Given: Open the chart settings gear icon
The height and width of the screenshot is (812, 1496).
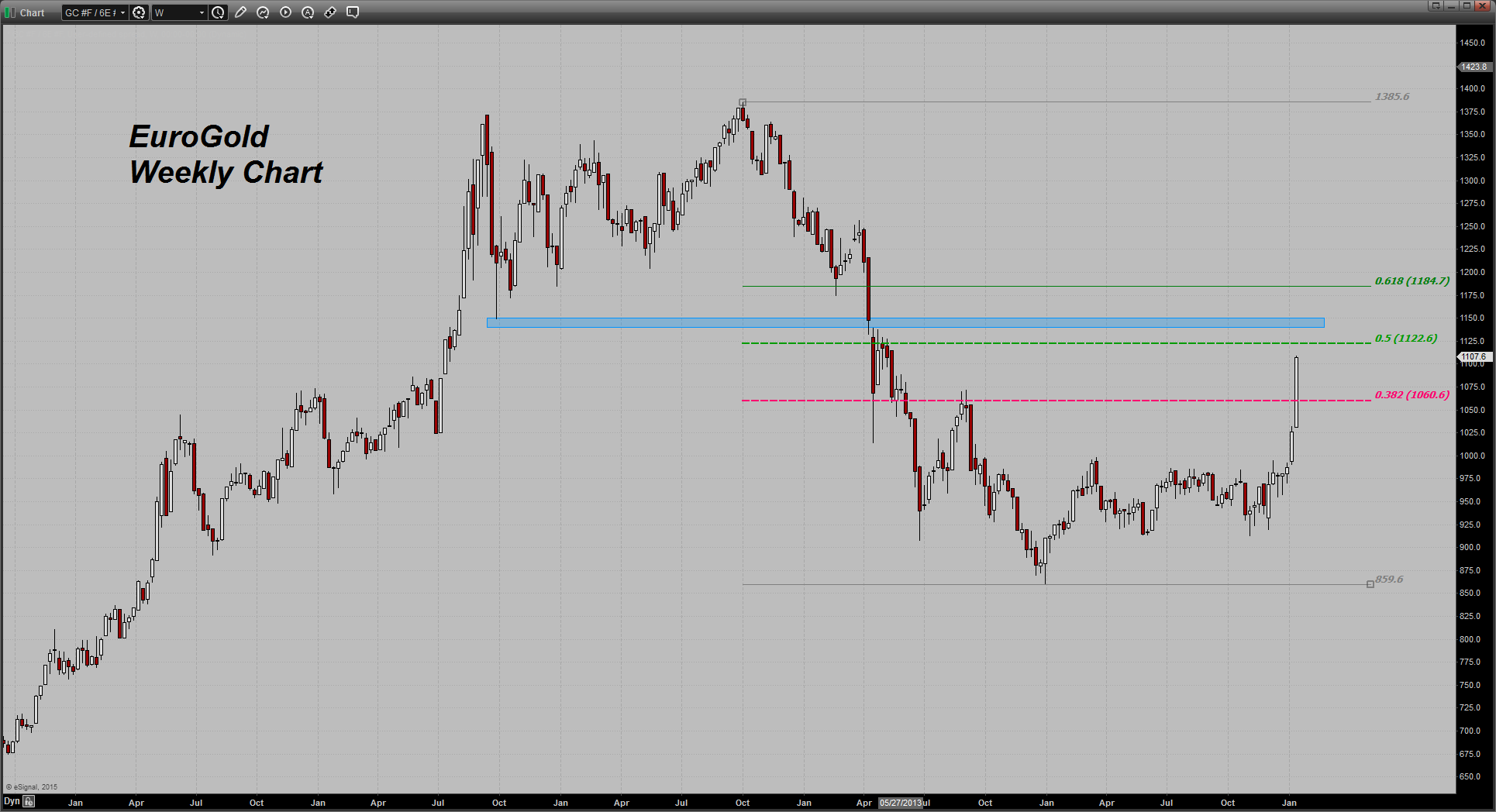Looking at the screenshot, I should click(x=140, y=12).
